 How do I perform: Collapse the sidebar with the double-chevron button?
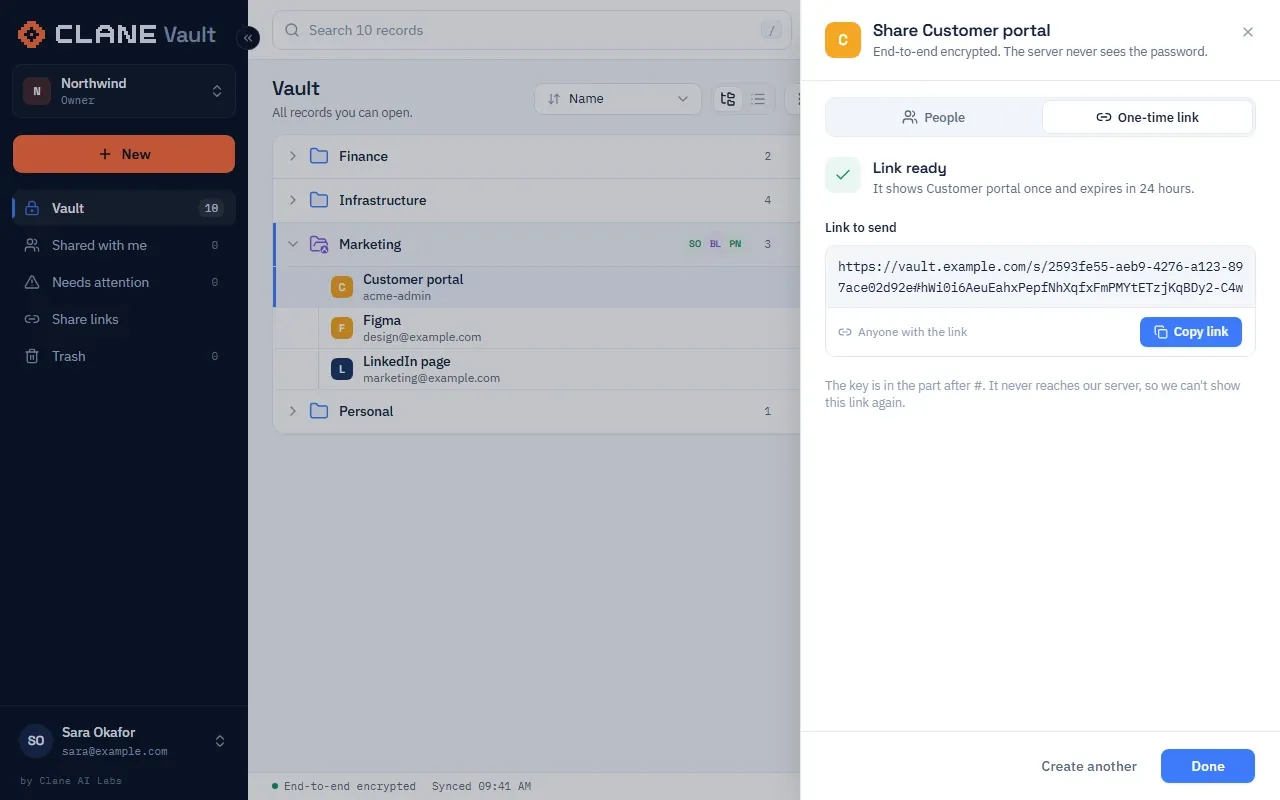coord(248,38)
